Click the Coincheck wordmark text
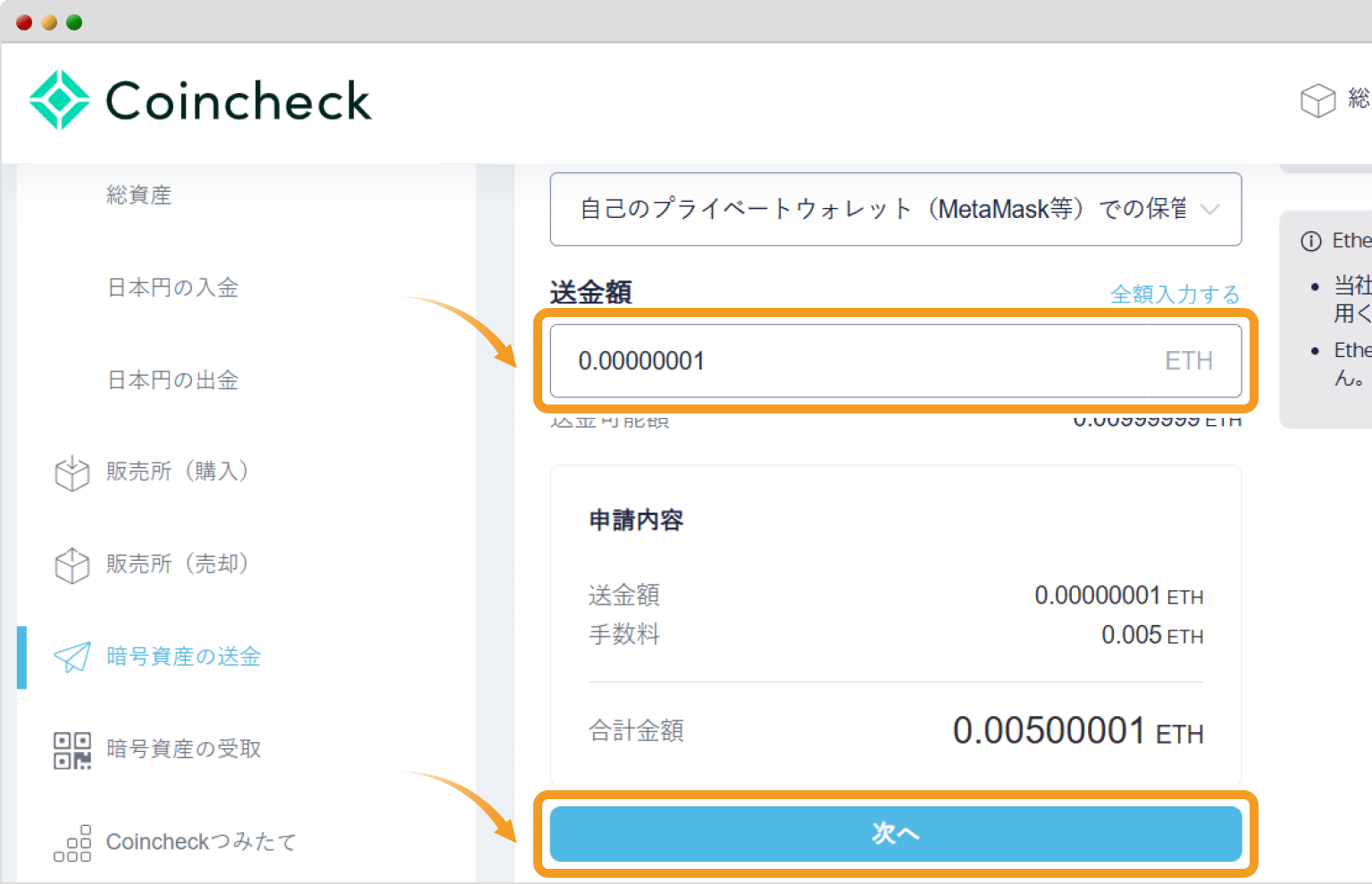The image size is (1372, 884). (238, 100)
